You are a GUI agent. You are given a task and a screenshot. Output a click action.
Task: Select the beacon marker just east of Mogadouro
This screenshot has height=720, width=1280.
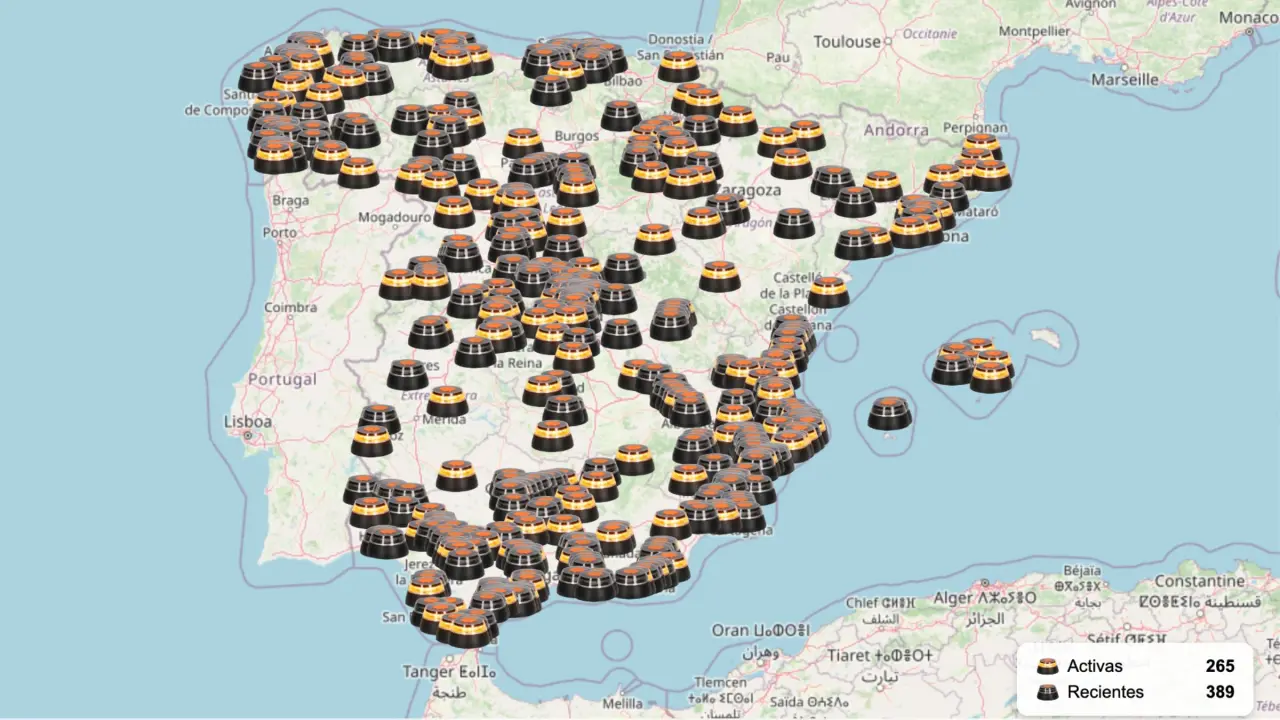[x=454, y=212]
